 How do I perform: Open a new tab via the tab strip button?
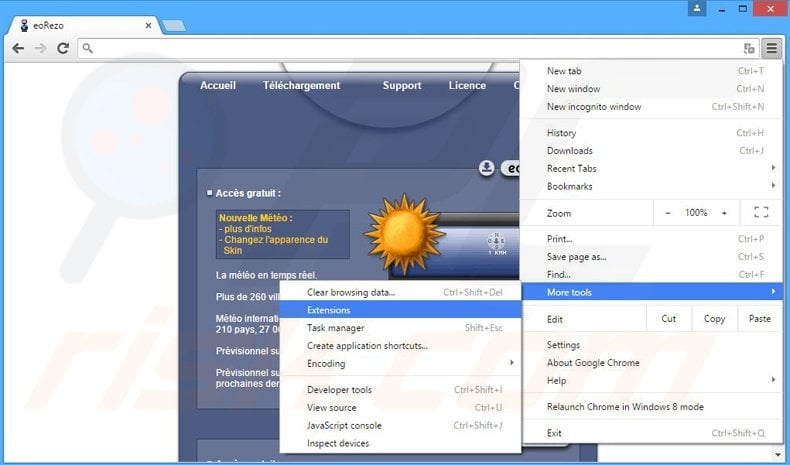coord(174,25)
